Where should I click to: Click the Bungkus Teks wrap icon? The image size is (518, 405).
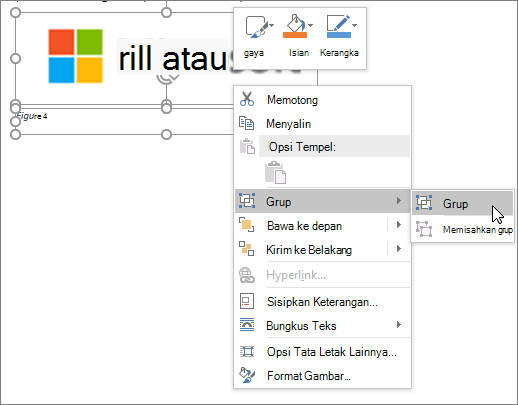247,325
